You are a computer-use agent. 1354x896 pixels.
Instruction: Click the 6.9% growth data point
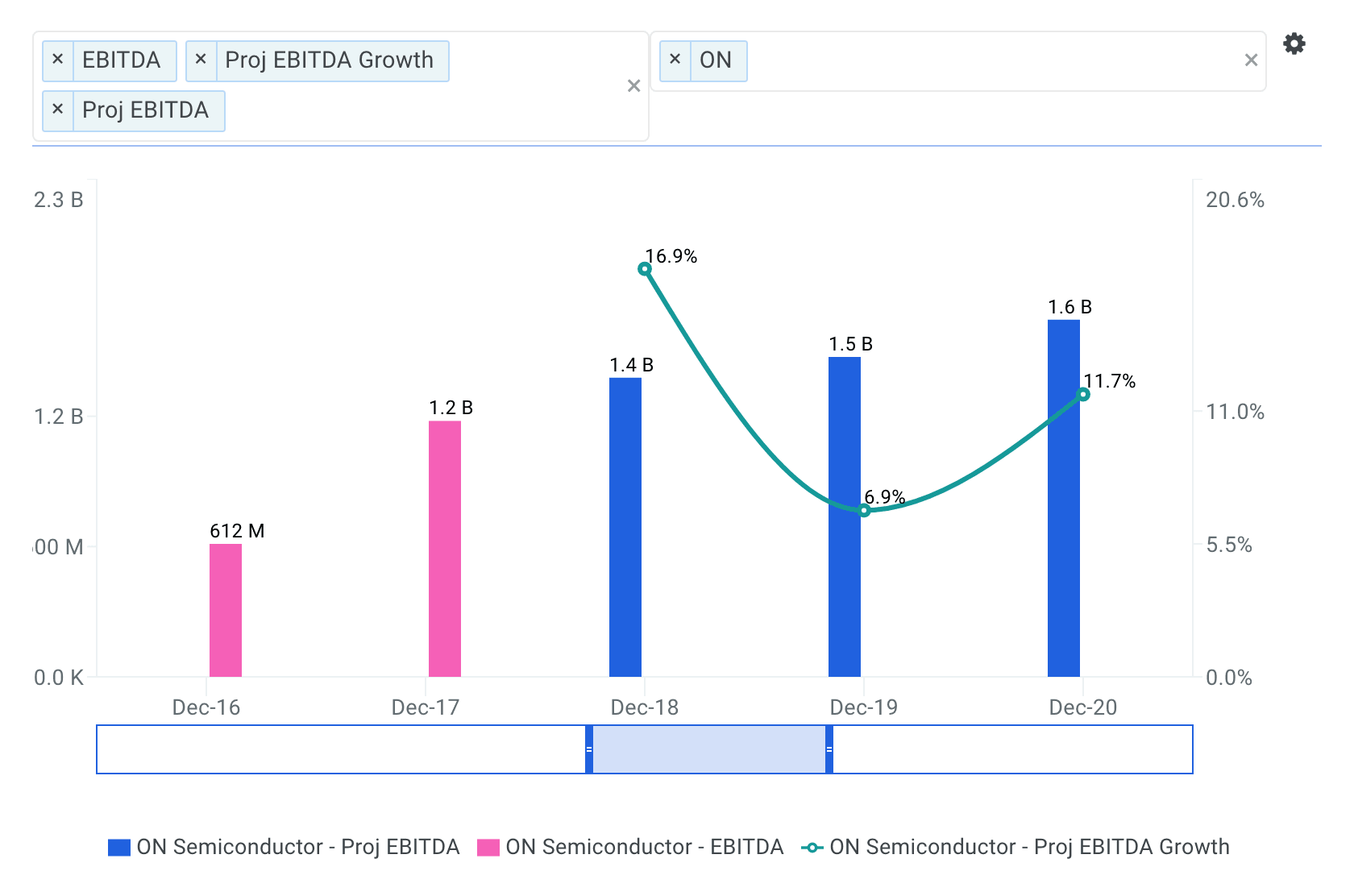[864, 511]
